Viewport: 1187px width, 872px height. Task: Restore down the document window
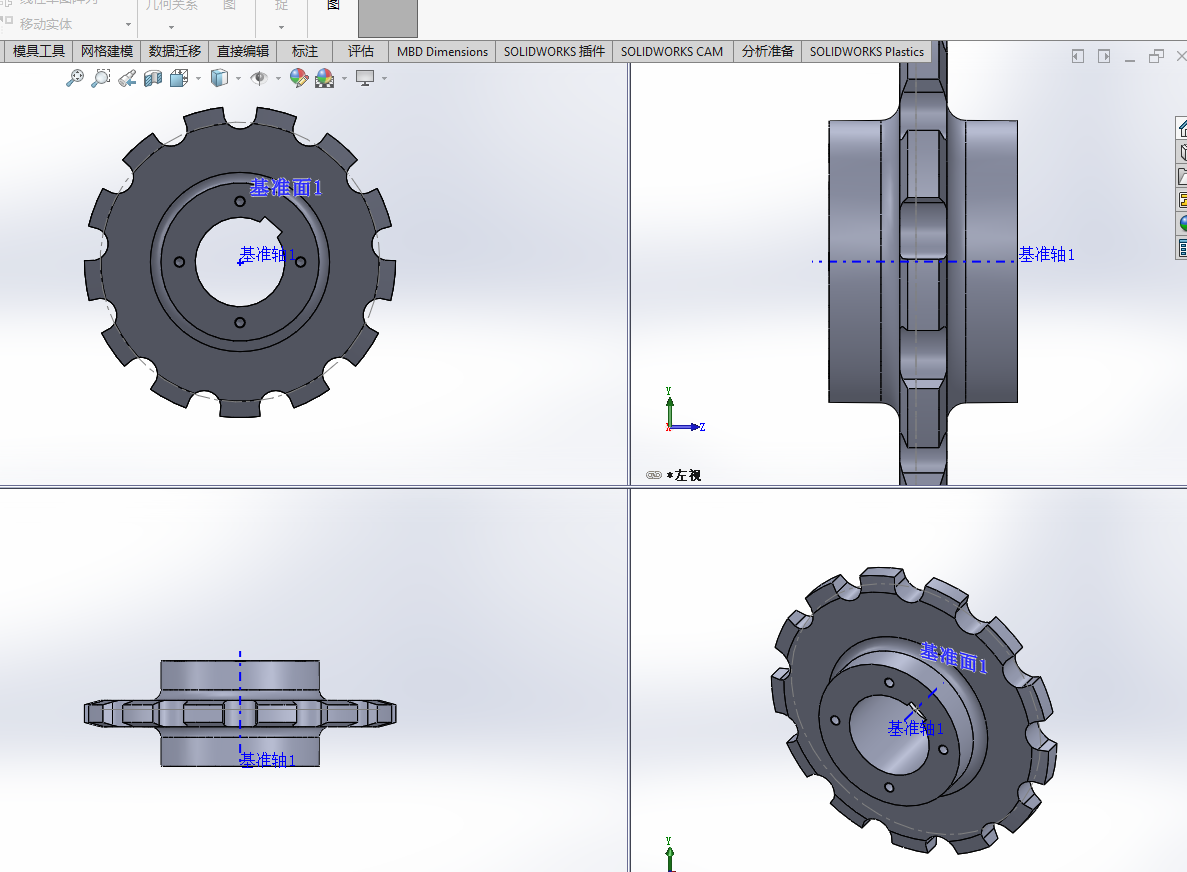(1156, 56)
